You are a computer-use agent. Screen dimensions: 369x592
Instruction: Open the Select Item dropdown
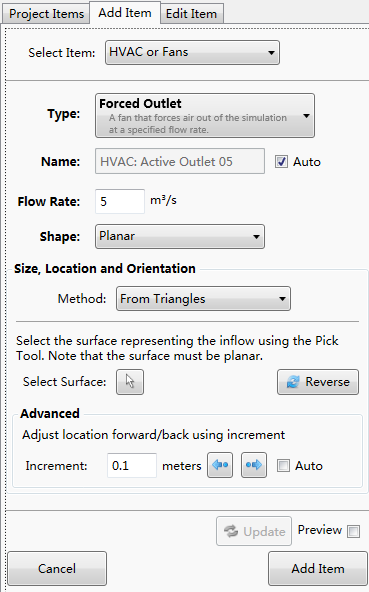(192, 52)
